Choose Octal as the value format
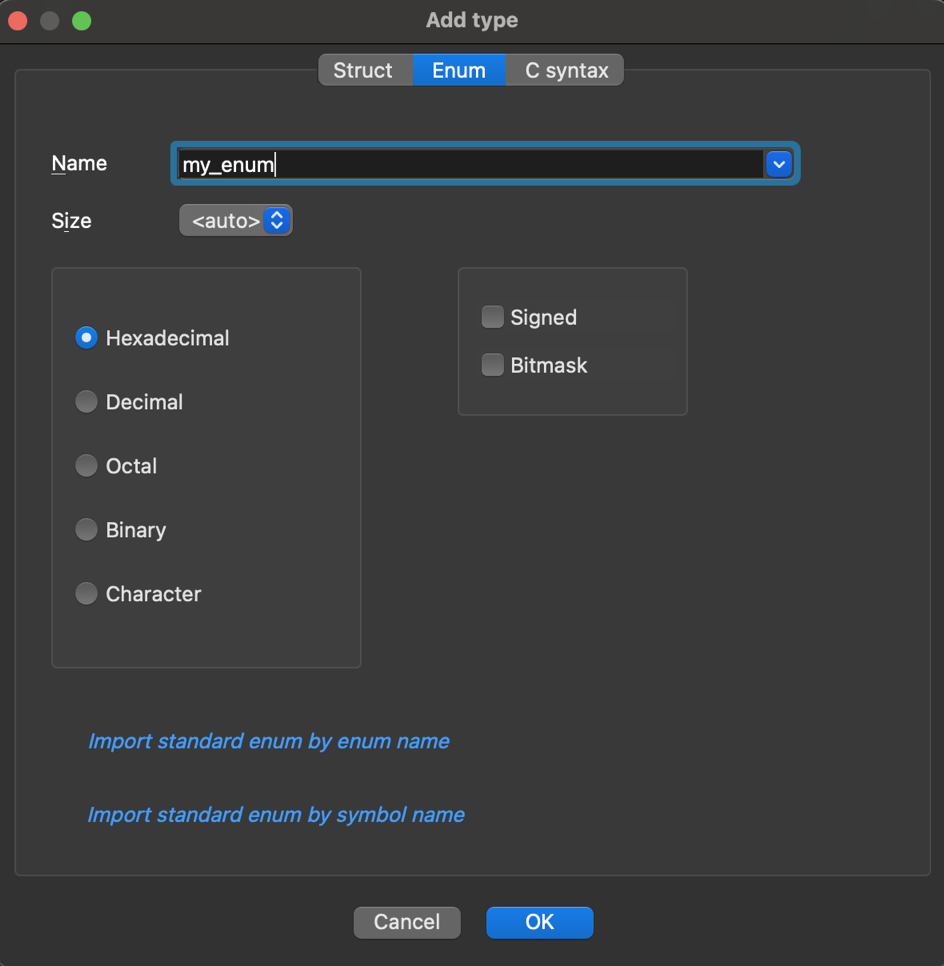Image resolution: width=944 pixels, height=966 pixels. coord(86,466)
